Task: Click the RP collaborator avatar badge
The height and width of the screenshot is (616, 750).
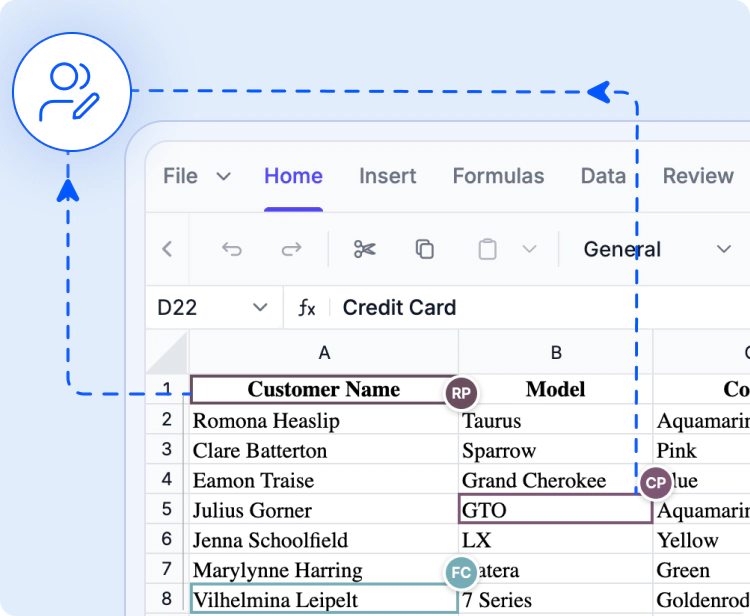Action: (461, 393)
